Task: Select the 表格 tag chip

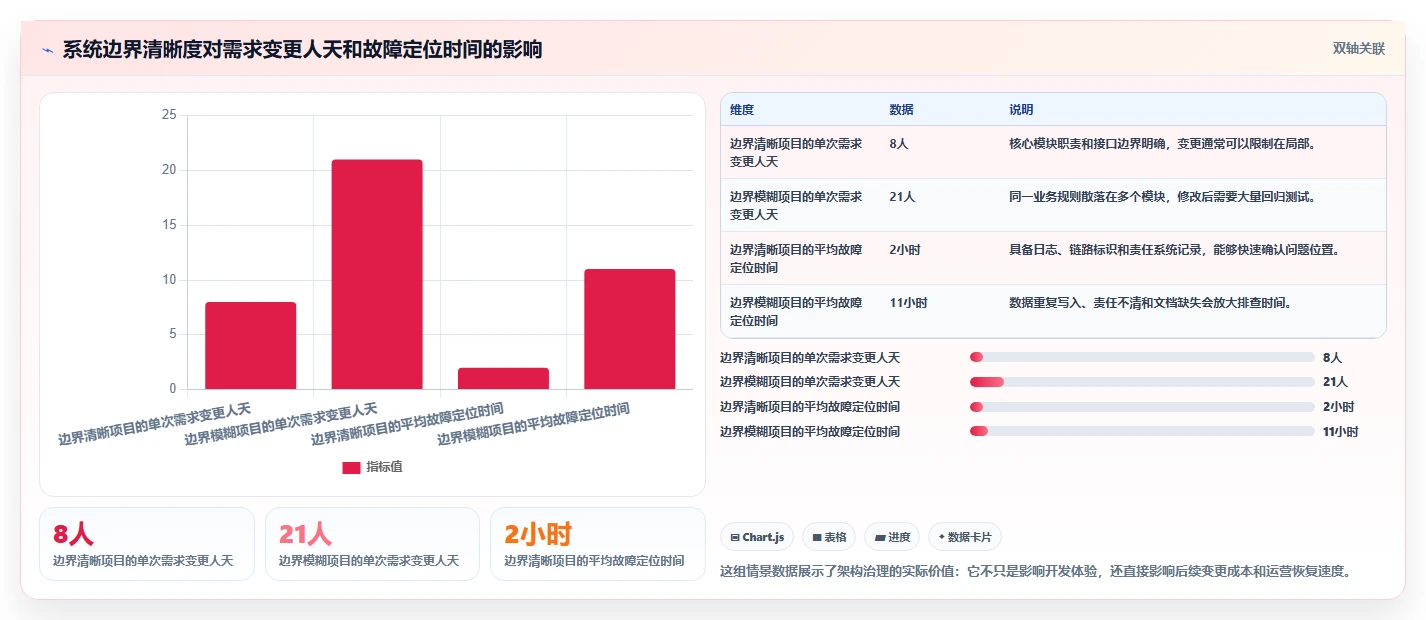Action: [829, 537]
